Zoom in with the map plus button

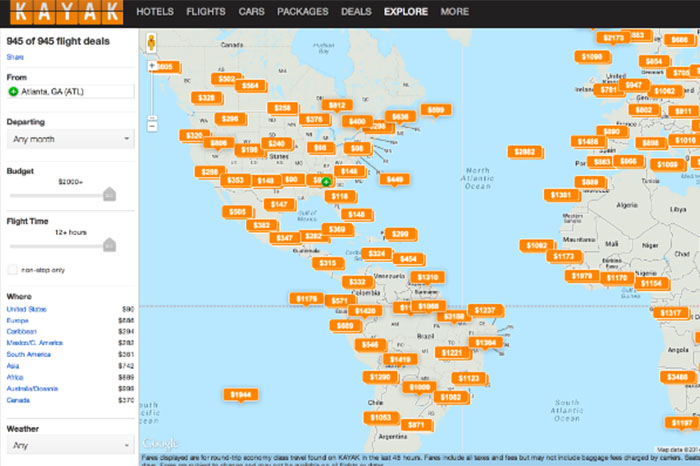[152, 66]
